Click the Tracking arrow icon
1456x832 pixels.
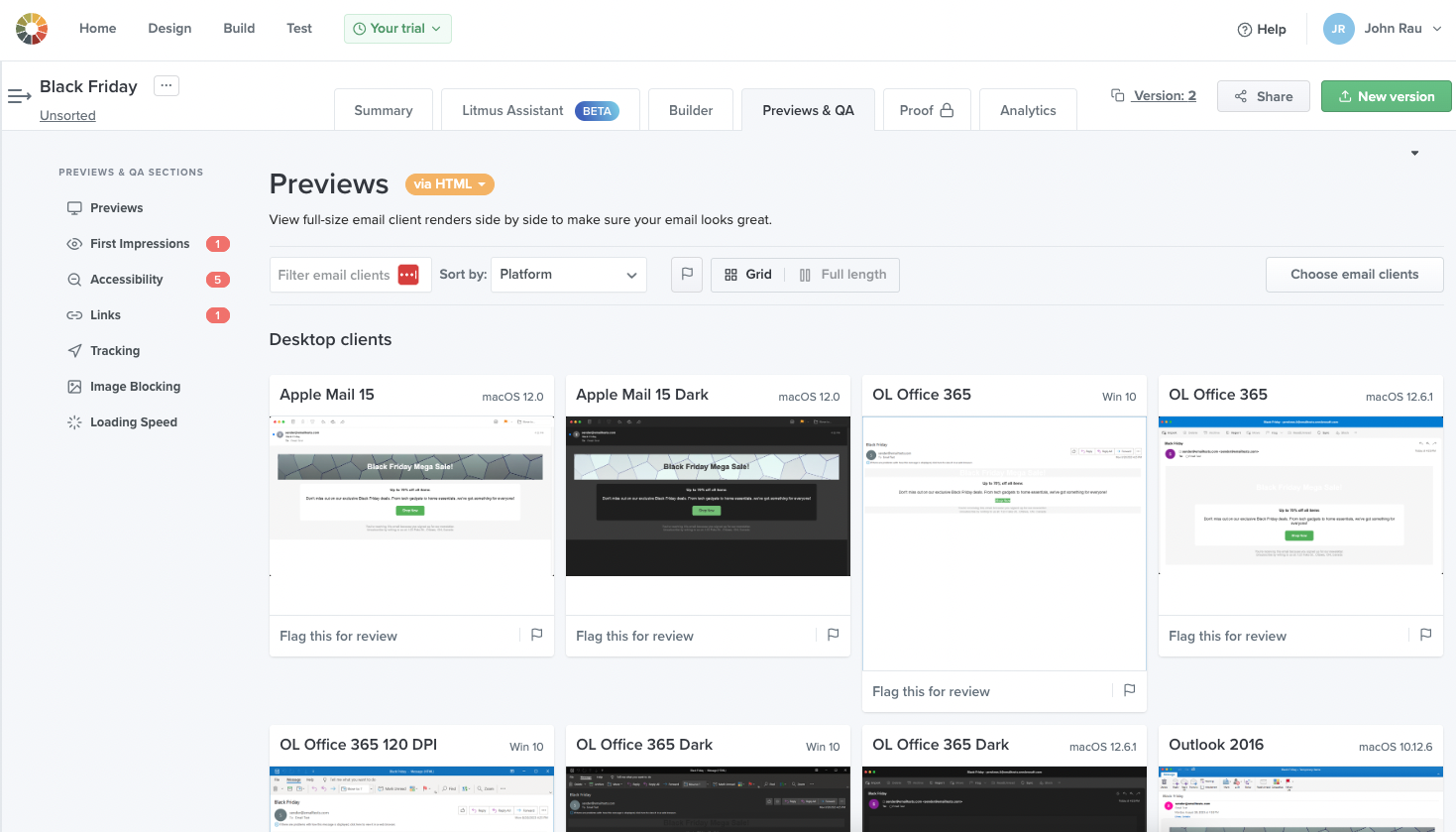click(74, 351)
